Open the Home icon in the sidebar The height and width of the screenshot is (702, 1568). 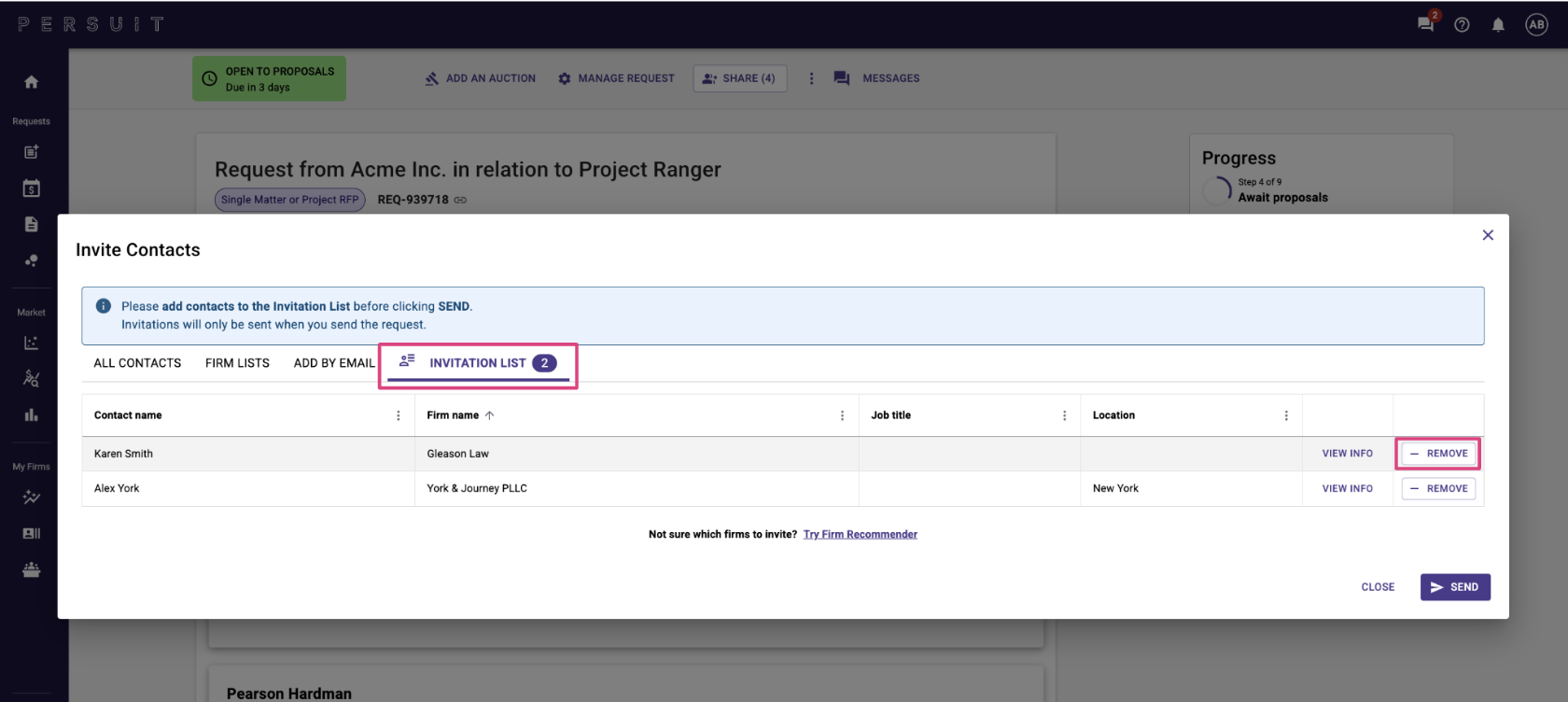point(31,82)
